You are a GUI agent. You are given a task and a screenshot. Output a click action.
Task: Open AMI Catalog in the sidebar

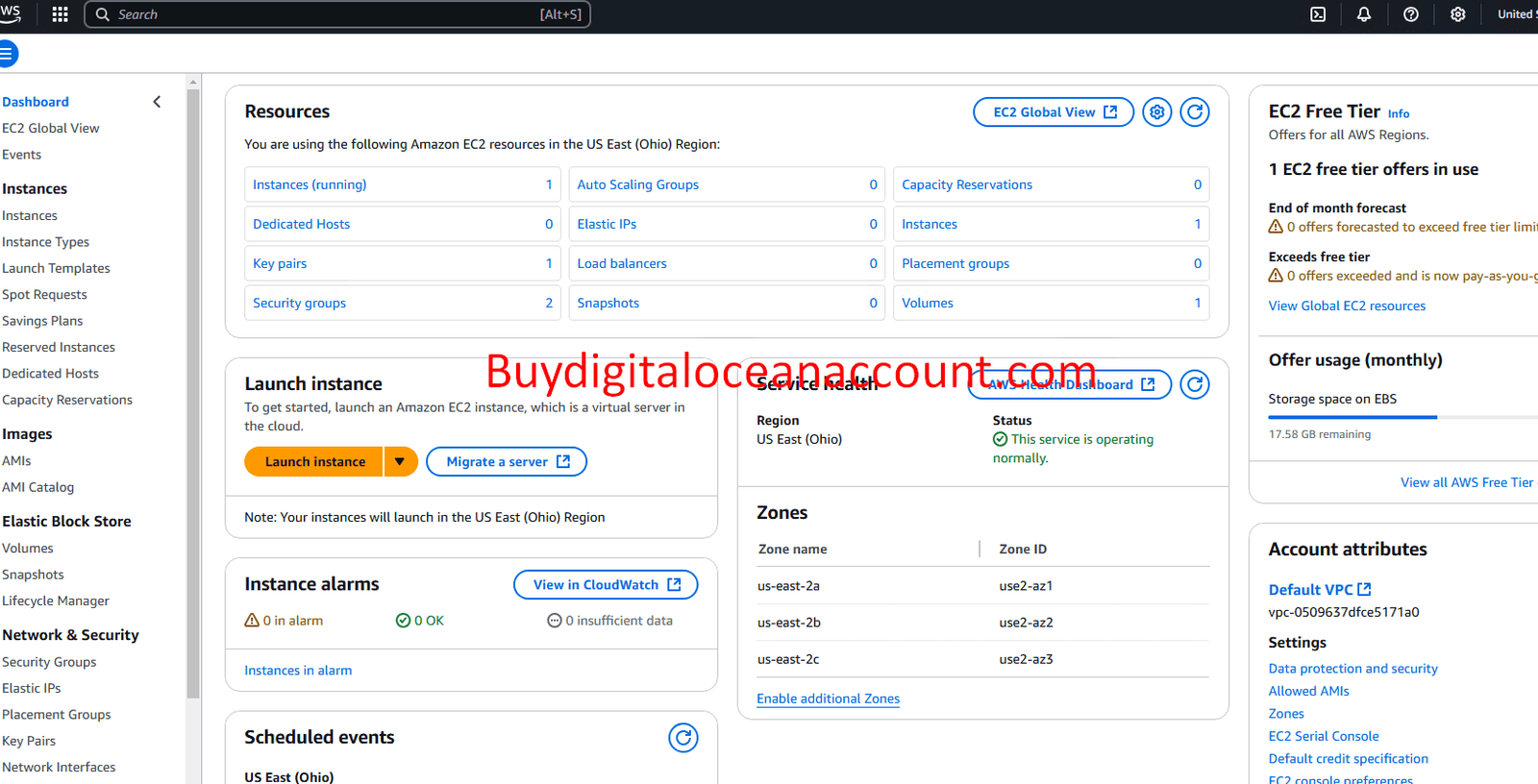pos(38,487)
